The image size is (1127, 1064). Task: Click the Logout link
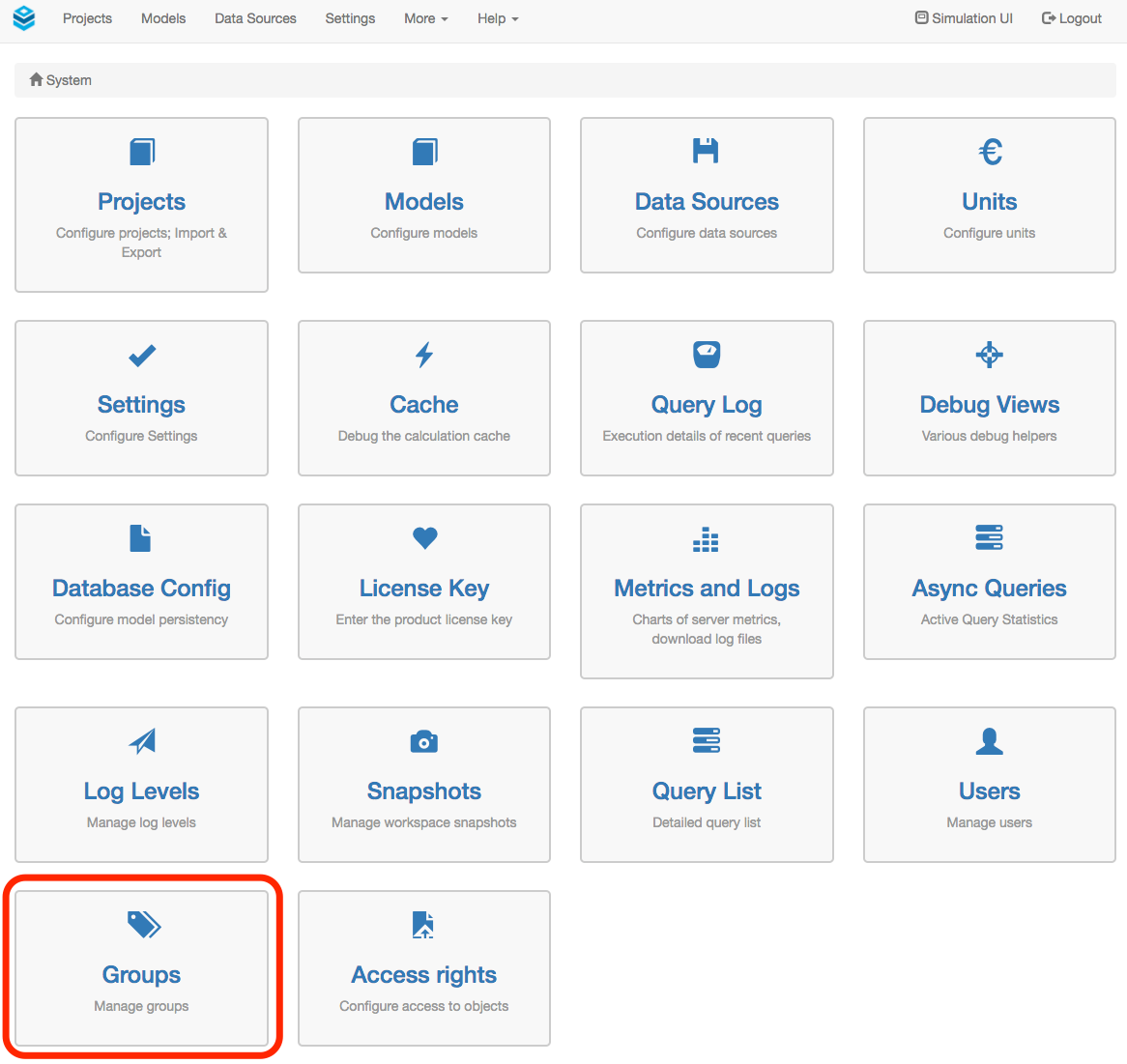pos(1072,18)
